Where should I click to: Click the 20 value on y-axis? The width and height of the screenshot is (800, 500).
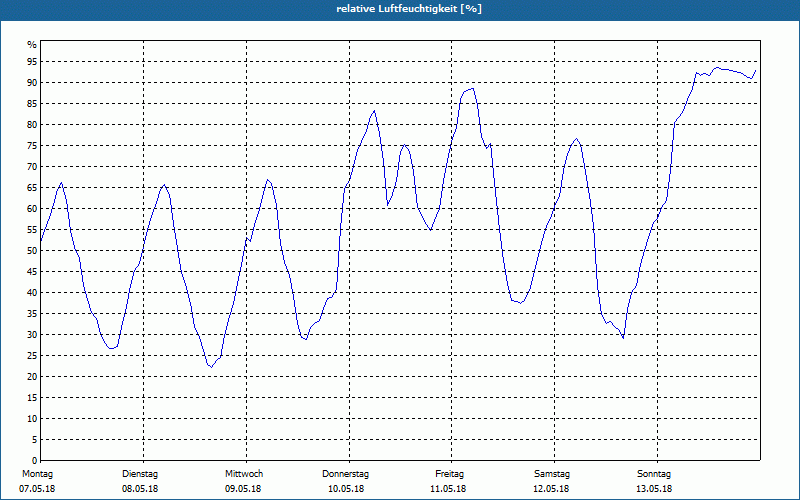click(32, 377)
